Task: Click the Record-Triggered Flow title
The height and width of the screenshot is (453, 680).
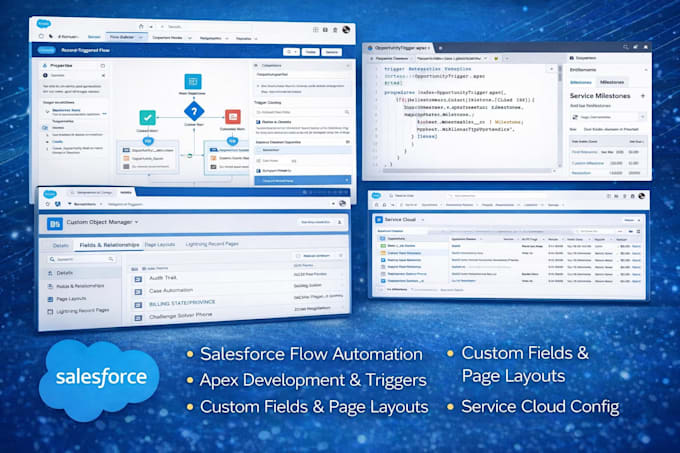Action: [x=85, y=50]
